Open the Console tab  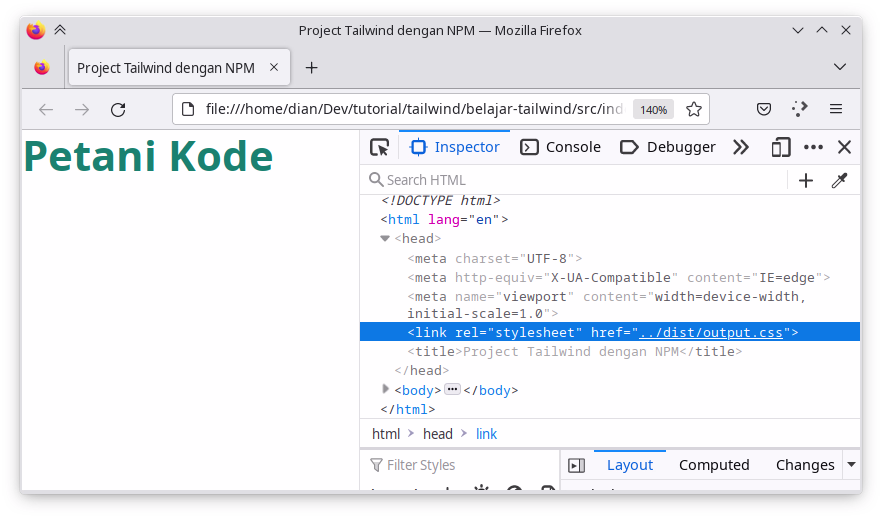560,147
